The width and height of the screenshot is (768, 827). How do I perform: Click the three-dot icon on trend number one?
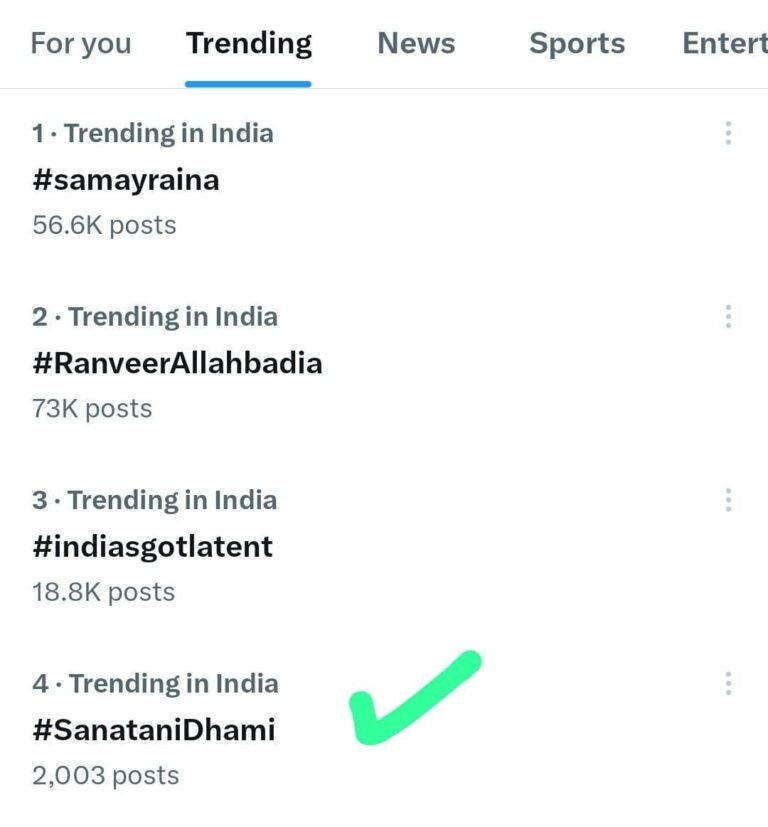728,133
